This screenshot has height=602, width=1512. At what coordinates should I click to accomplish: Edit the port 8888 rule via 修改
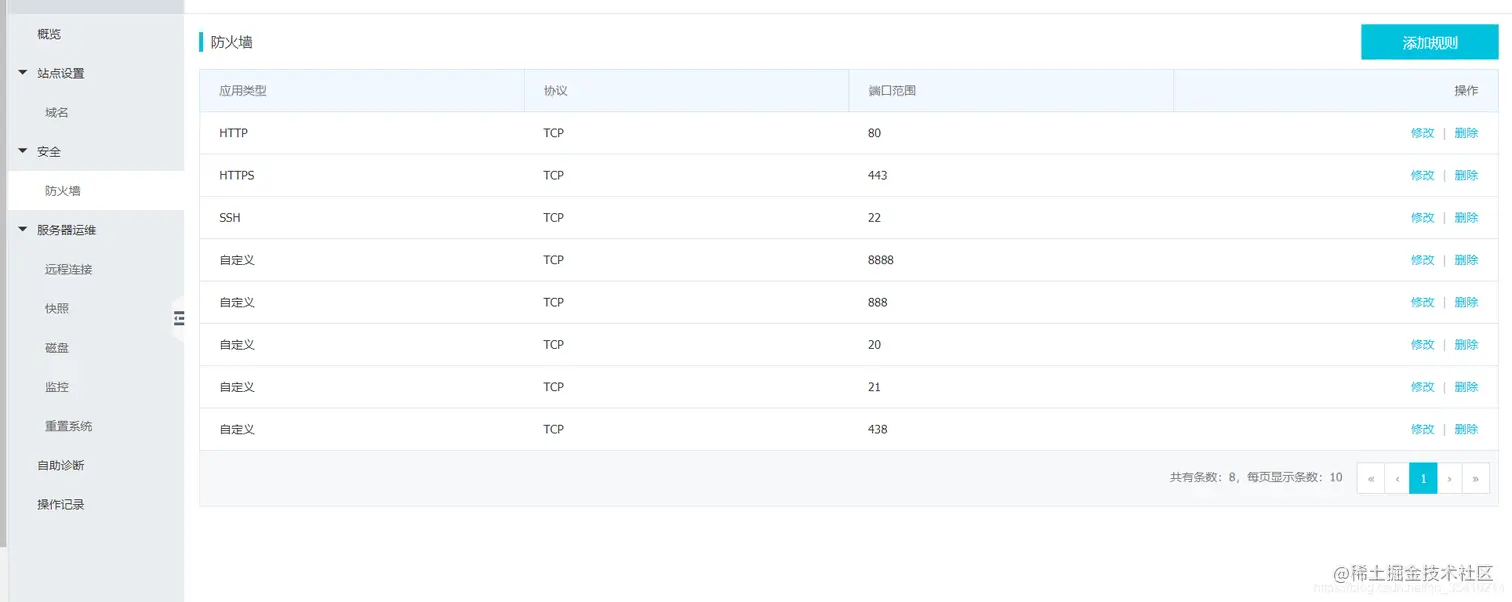(1422, 260)
